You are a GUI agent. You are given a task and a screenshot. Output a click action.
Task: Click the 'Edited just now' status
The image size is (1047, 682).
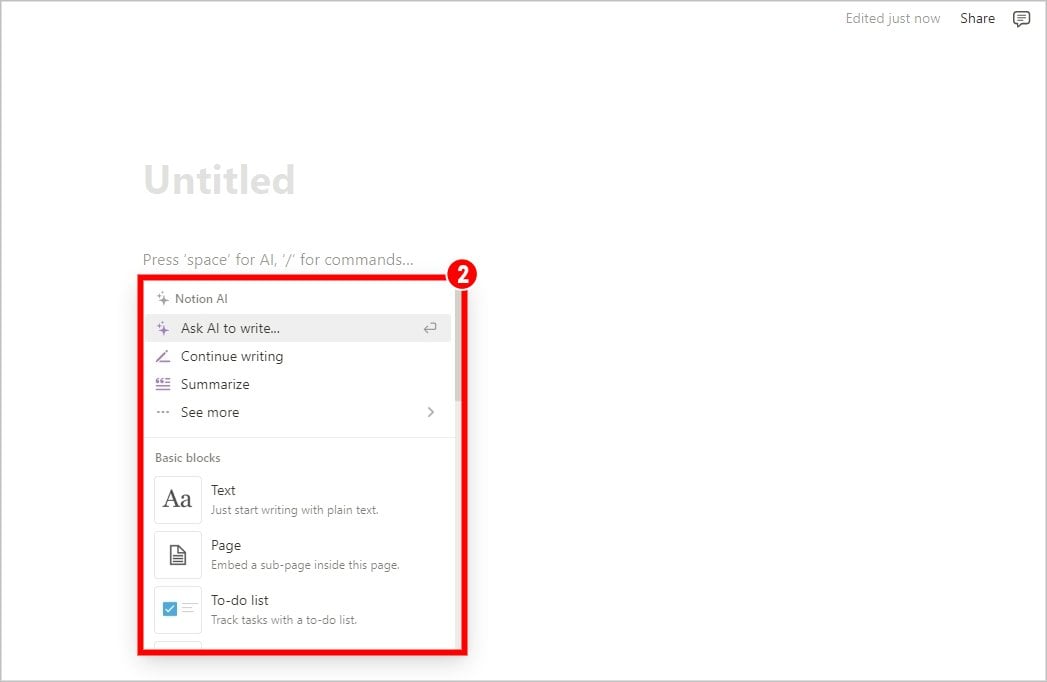pos(892,19)
